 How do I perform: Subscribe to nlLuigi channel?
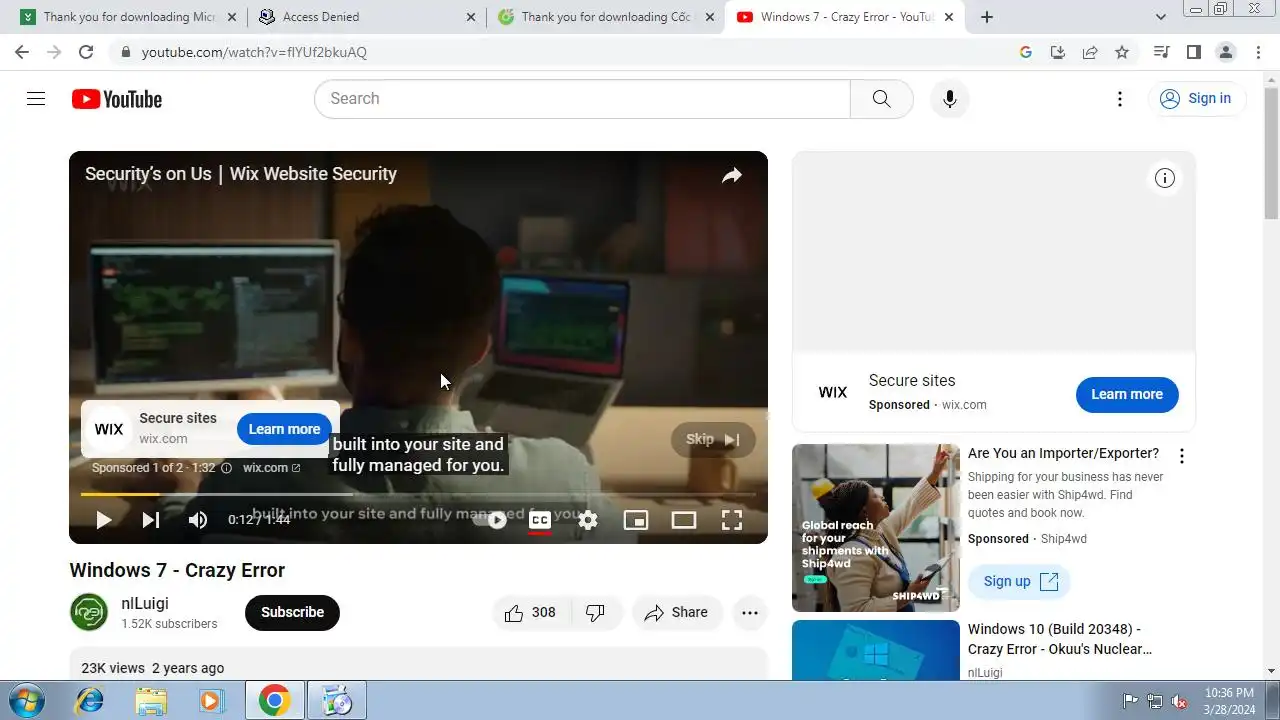click(x=292, y=612)
